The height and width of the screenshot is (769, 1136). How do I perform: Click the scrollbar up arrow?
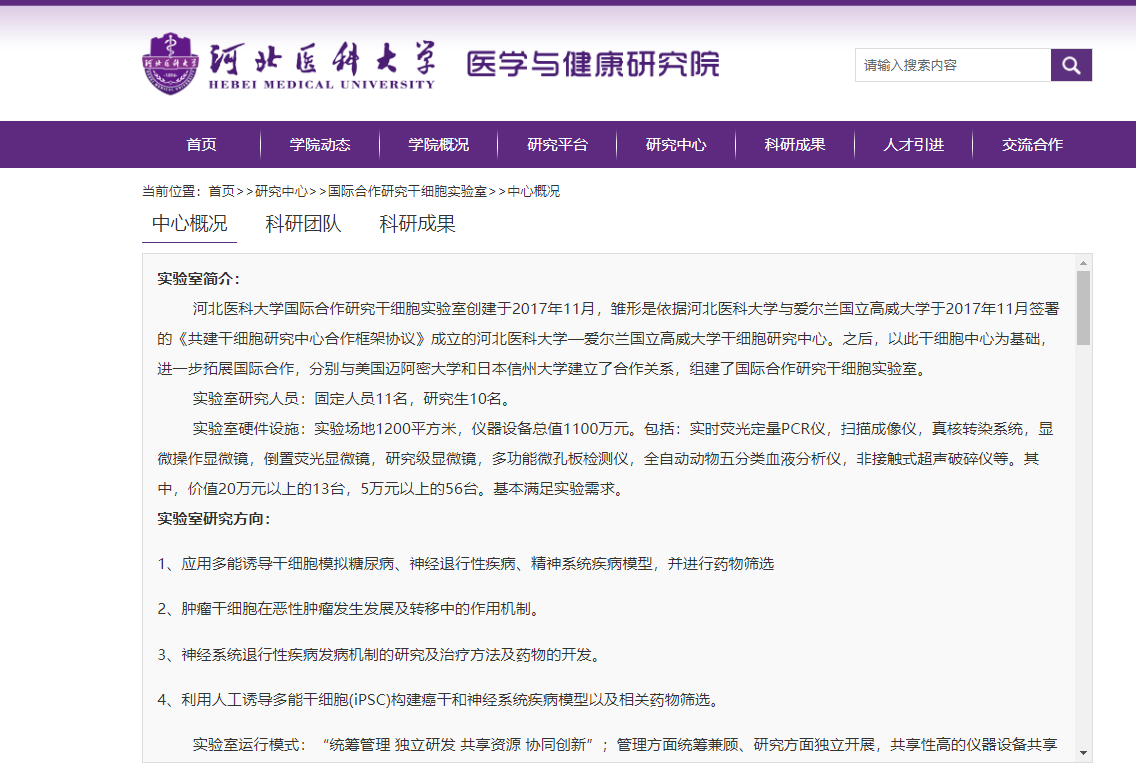point(1083,262)
